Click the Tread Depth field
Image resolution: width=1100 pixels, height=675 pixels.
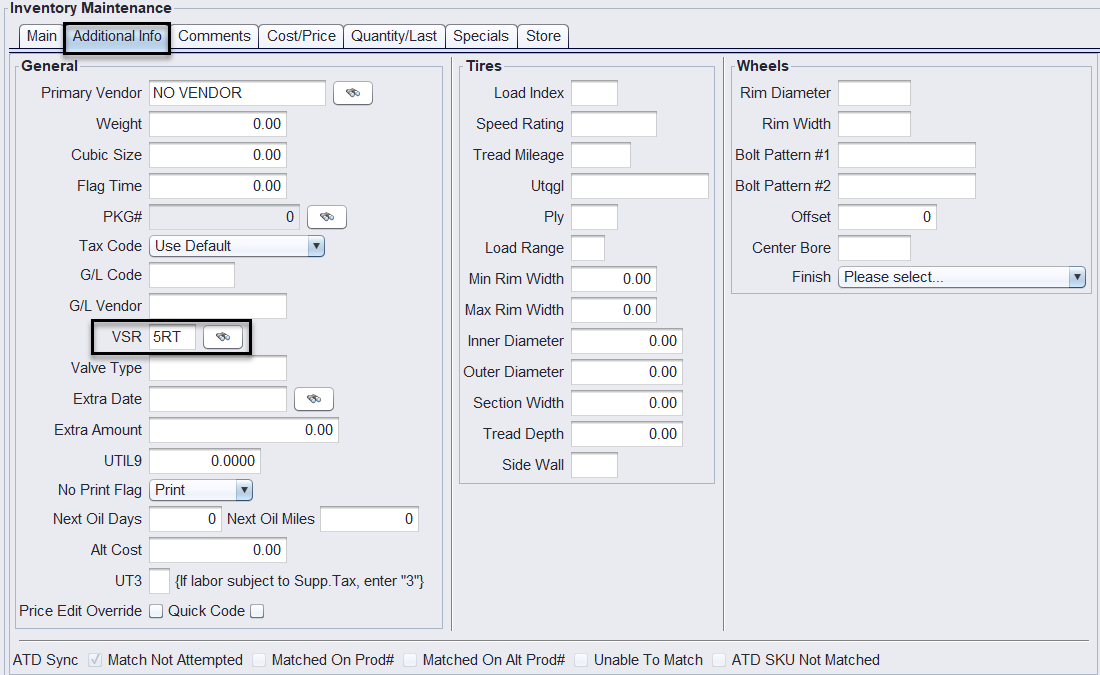pos(627,434)
